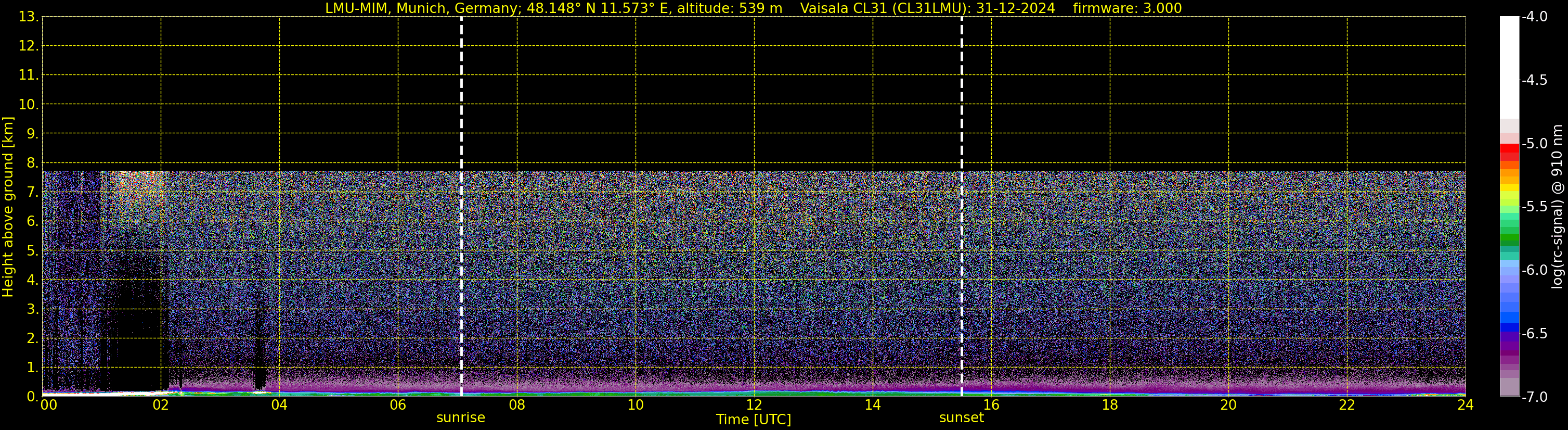The width and height of the screenshot is (1568, 430).
Task: Click the '12.' tick on the height axis
Action: pos(29,46)
